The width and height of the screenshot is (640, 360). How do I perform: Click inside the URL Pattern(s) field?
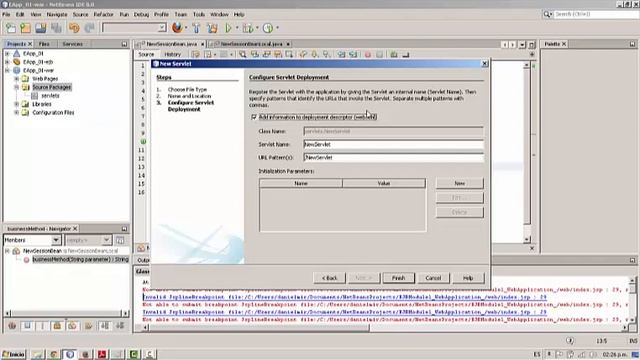[x=393, y=157]
